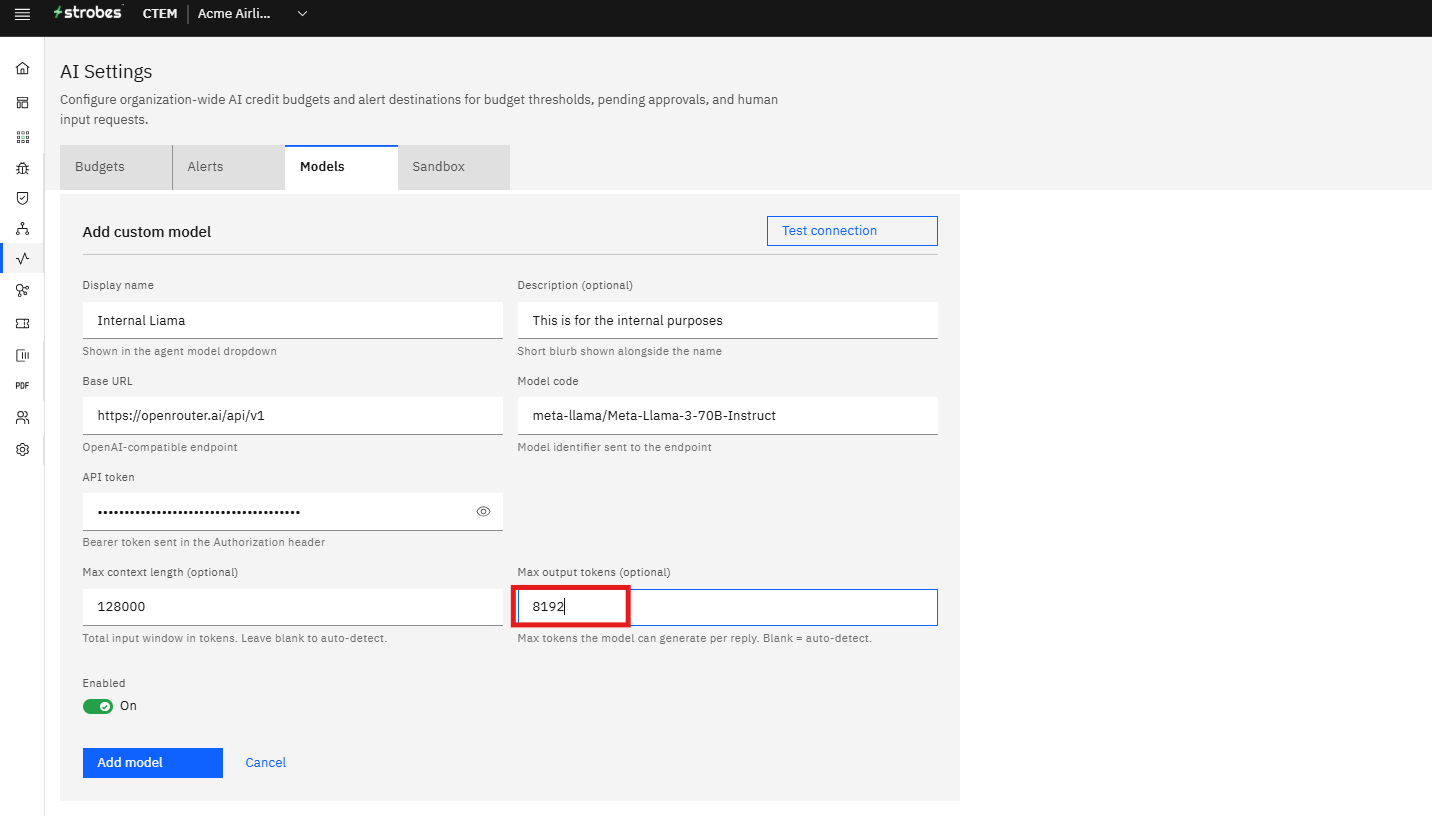Click the Test connection button
This screenshot has height=816, width=1432.
[852, 231]
